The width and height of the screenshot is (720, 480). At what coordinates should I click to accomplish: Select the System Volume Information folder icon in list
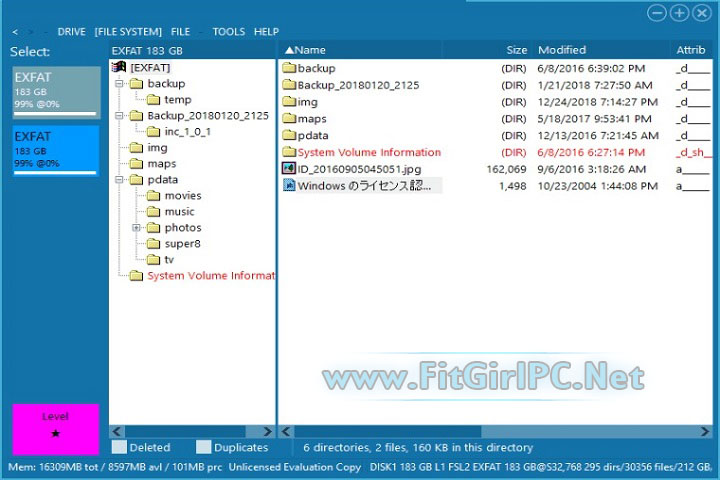coord(289,153)
